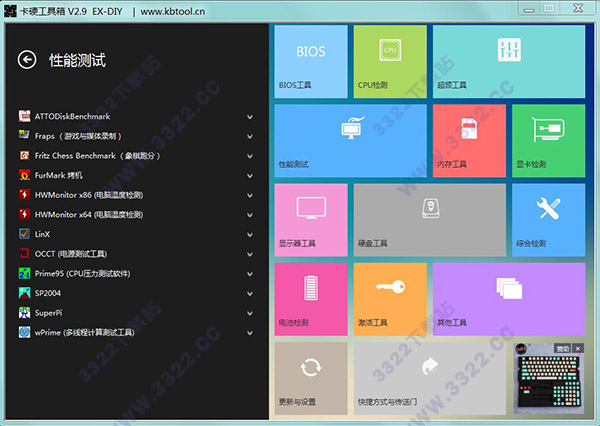The image size is (600, 426).
Task: Select Fraps (游戏与媒体录制) entry text
Action: pyautogui.click(x=78, y=136)
